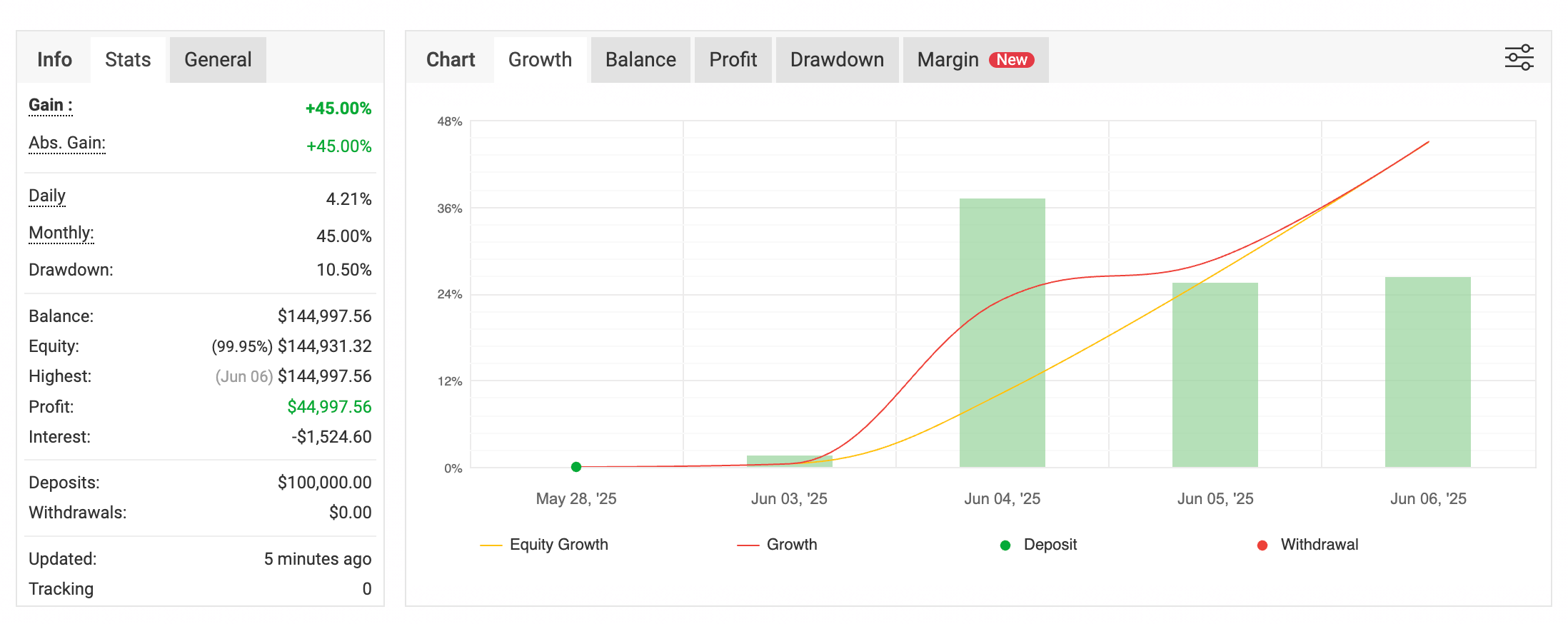The height and width of the screenshot is (624, 1568).
Task: Open the Balance chart tab
Action: point(640,60)
